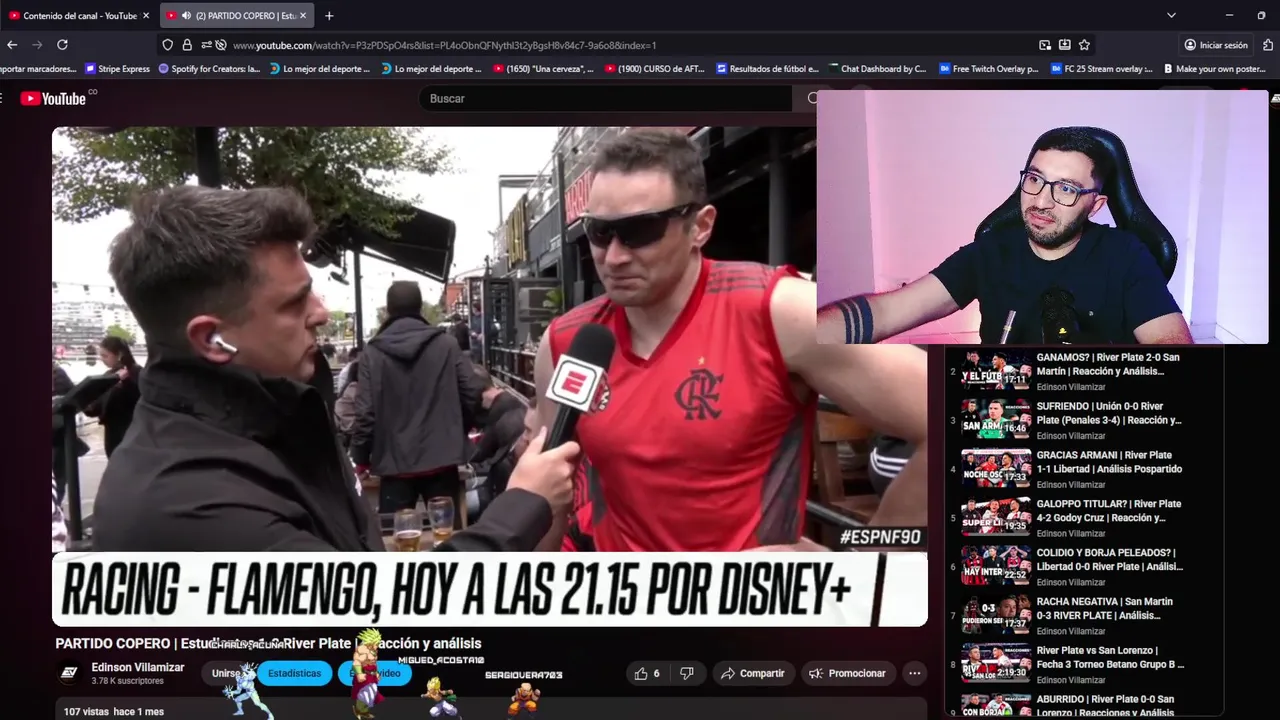Click the main video player
The width and height of the screenshot is (1280, 720).
coord(490,376)
